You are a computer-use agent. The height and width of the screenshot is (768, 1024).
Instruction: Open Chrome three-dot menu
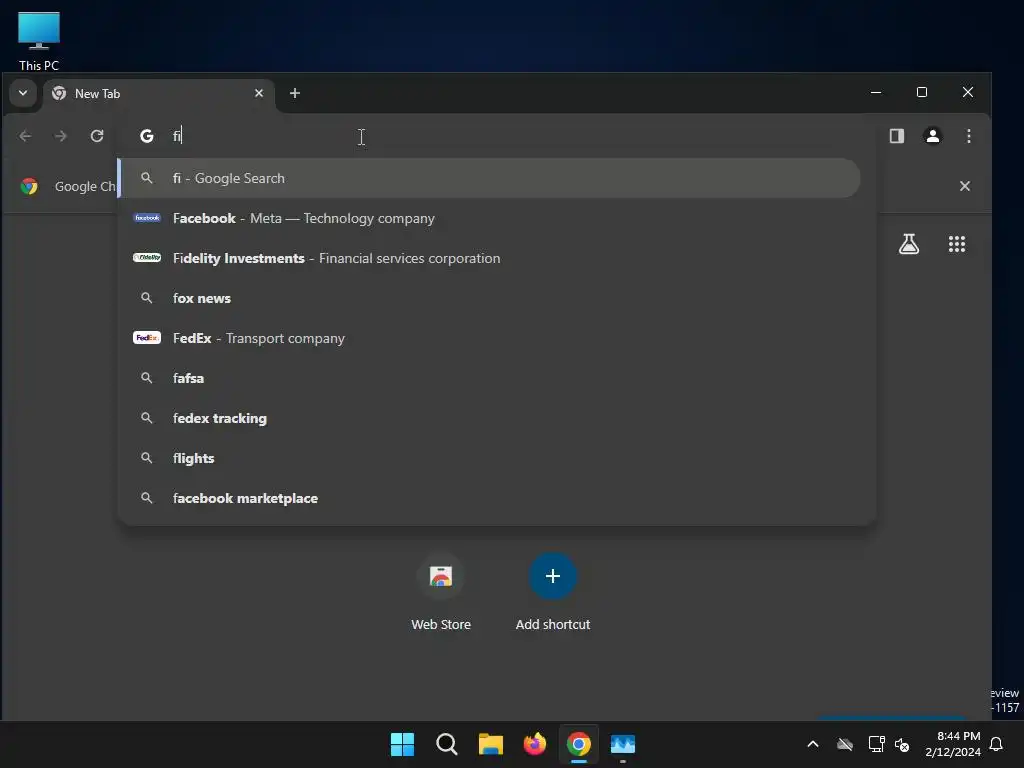[x=968, y=136]
